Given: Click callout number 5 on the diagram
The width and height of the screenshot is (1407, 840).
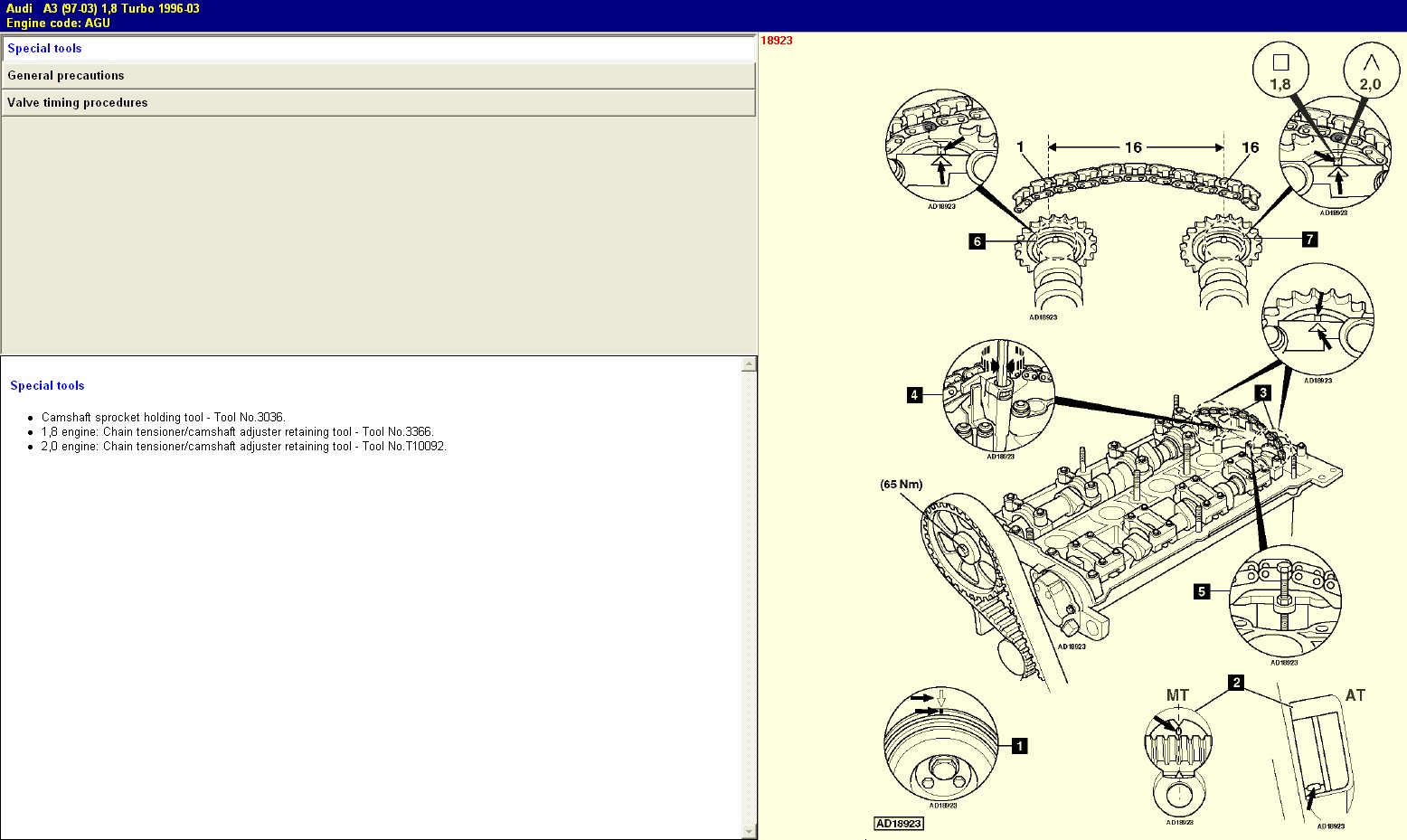Looking at the screenshot, I should pos(1202,591).
